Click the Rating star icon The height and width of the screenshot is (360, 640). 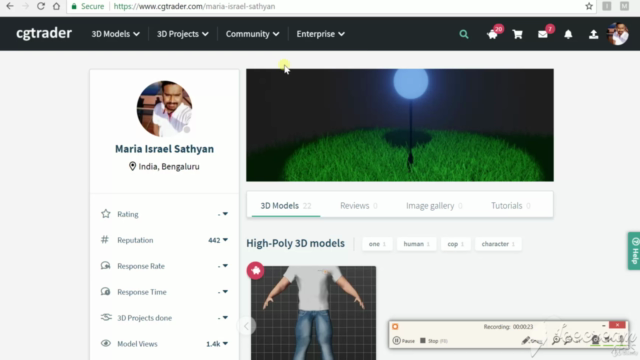[106, 214]
